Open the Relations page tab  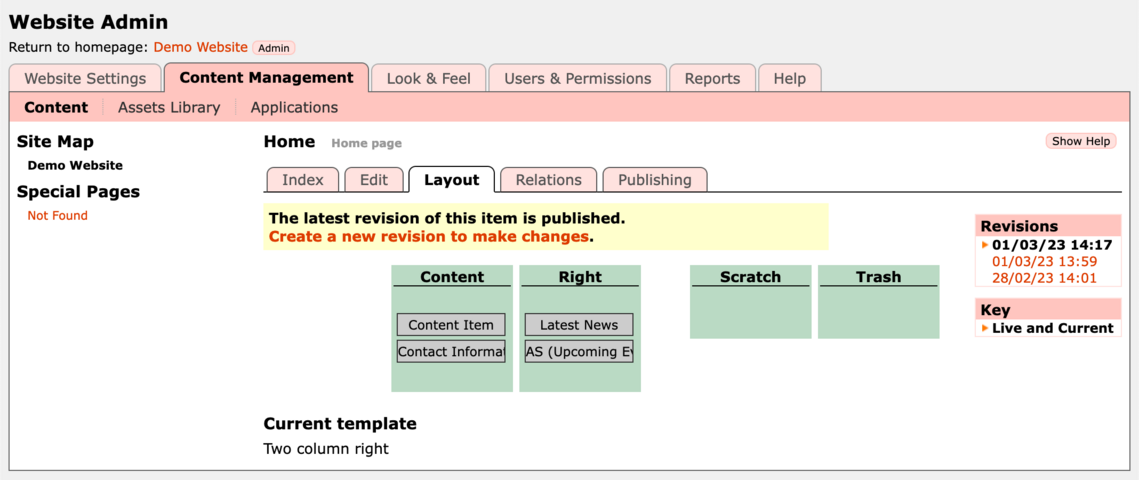[x=548, y=180]
